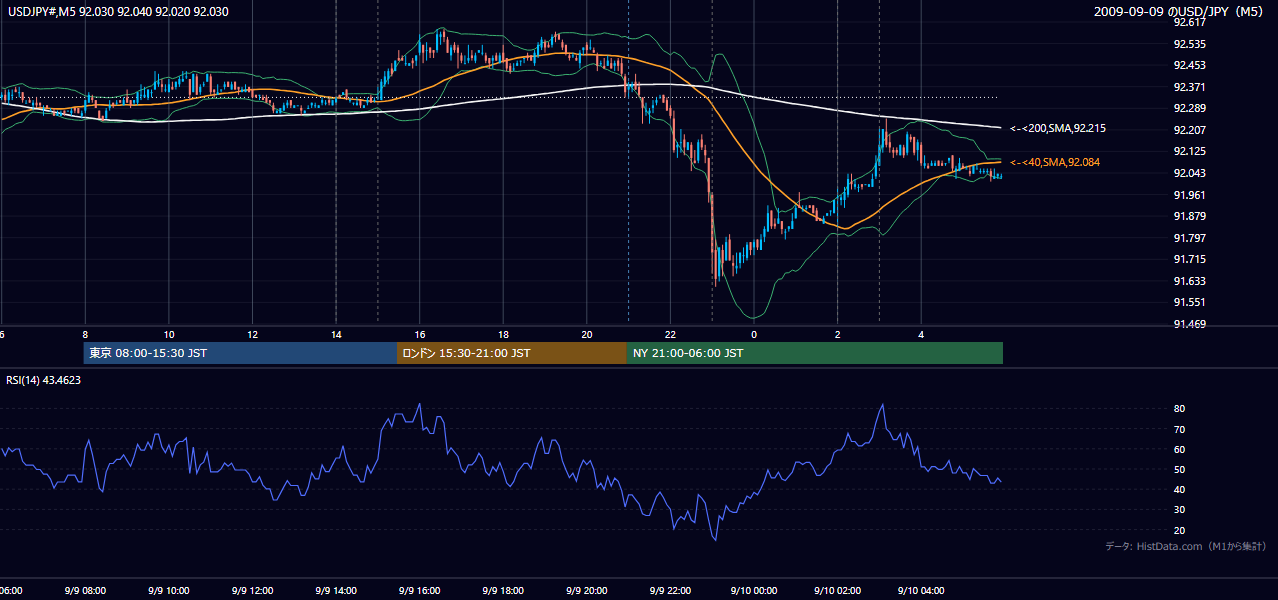
Task: Click the NY 21:00-06:00 JST session bar
Action: tap(815, 353)
